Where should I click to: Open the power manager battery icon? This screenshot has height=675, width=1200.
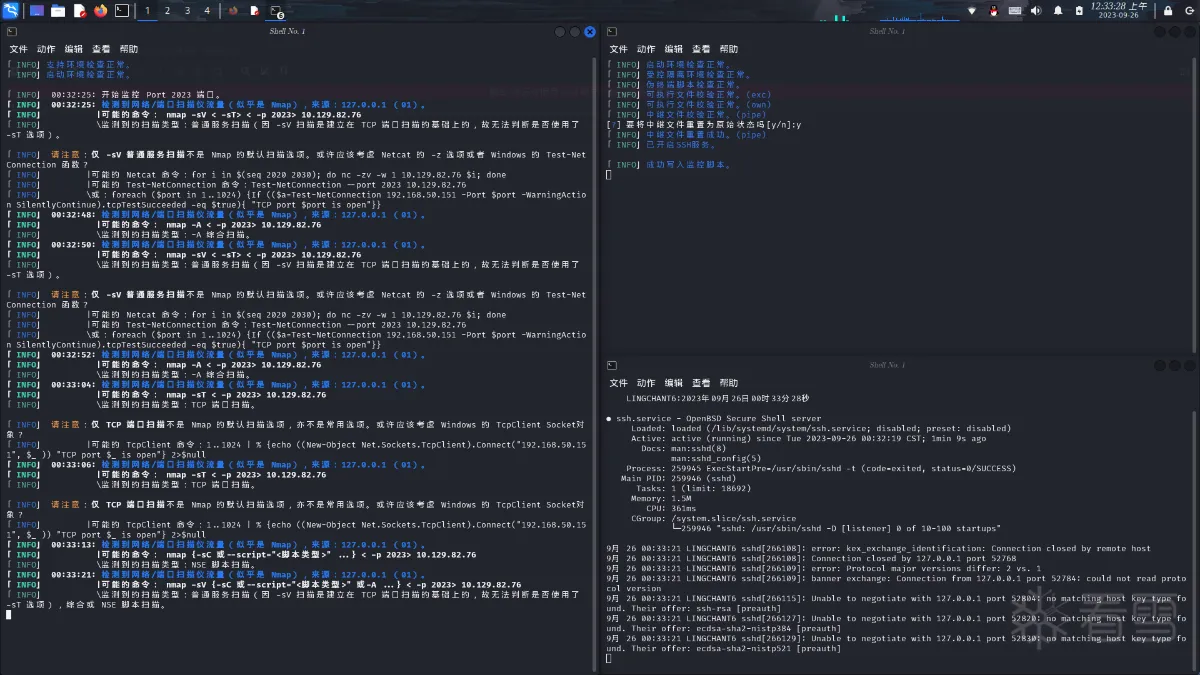click(x=1079, y=11)
